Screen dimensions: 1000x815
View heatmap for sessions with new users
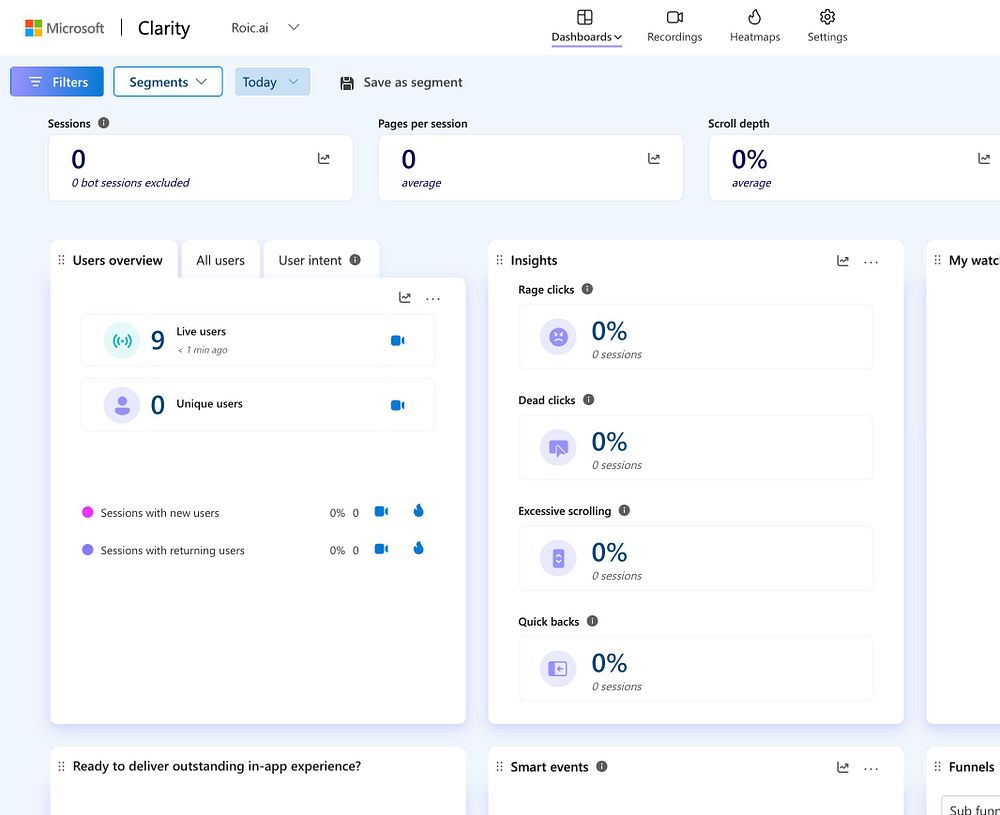pyautogui.click(x=418, y=511)
